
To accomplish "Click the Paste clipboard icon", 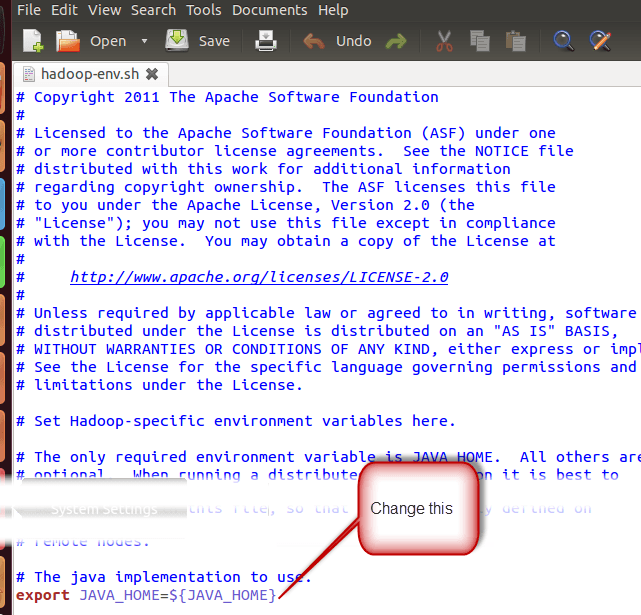I will coord(515,41).
